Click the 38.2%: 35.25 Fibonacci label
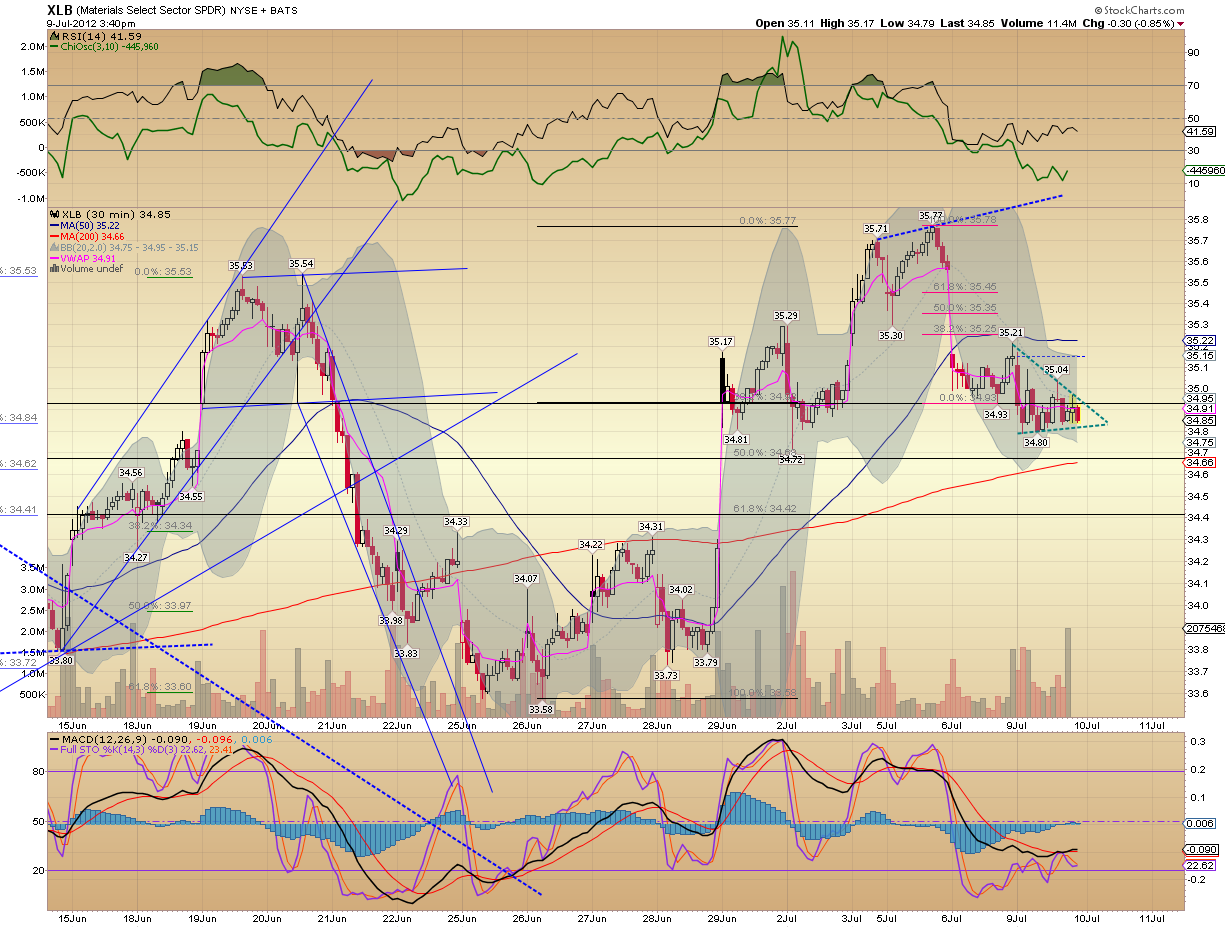 pos(965,328)
